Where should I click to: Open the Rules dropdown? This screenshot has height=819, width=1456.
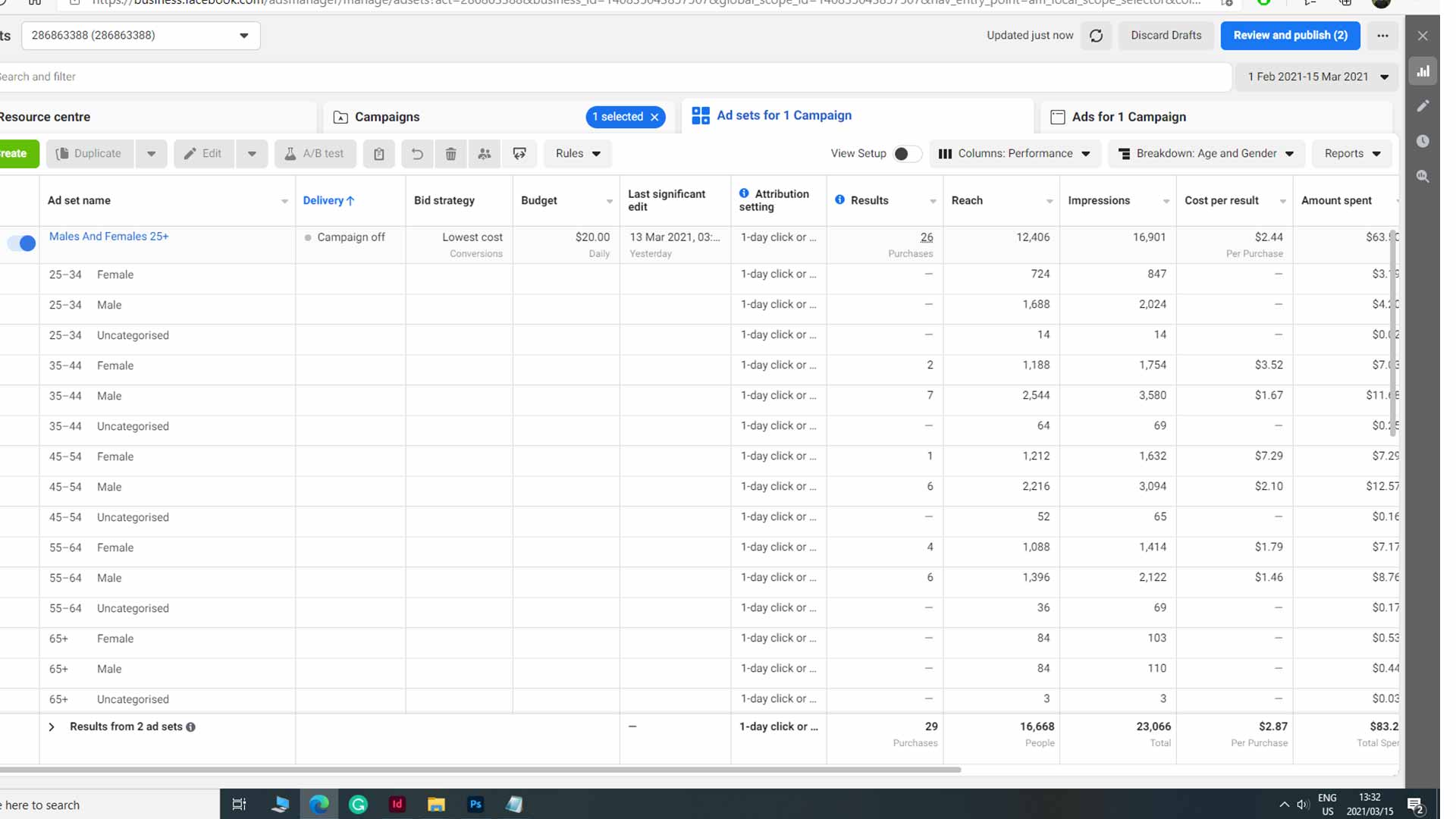(x=577, y=154)
